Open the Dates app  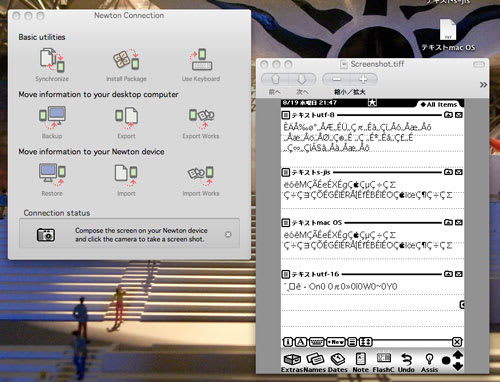tap(338, 362)
